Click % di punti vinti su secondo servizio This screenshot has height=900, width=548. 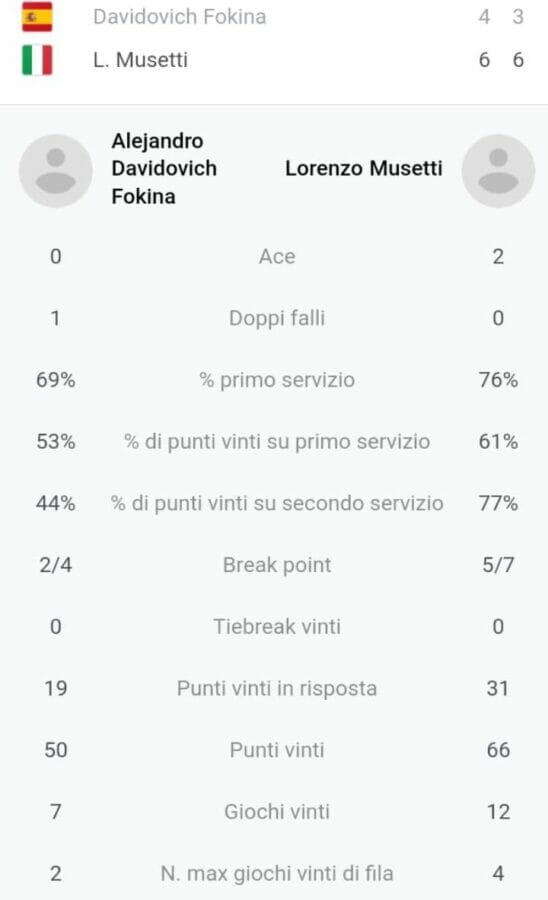[x=277, y=503]
